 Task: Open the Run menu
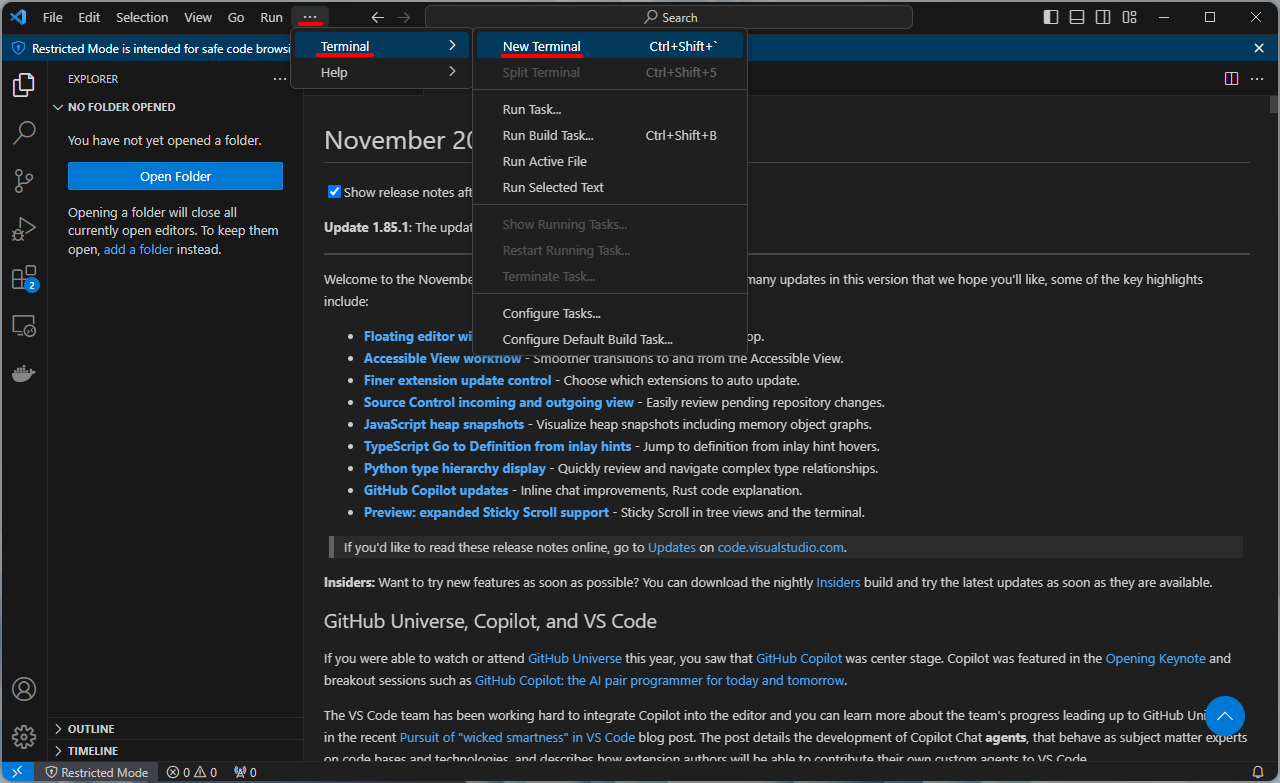(271, 17)
